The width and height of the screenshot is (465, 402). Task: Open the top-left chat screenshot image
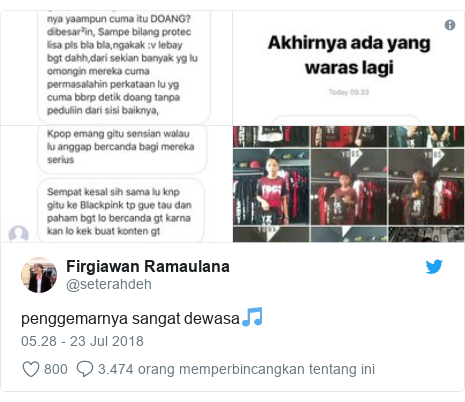(x=117, y=68)
